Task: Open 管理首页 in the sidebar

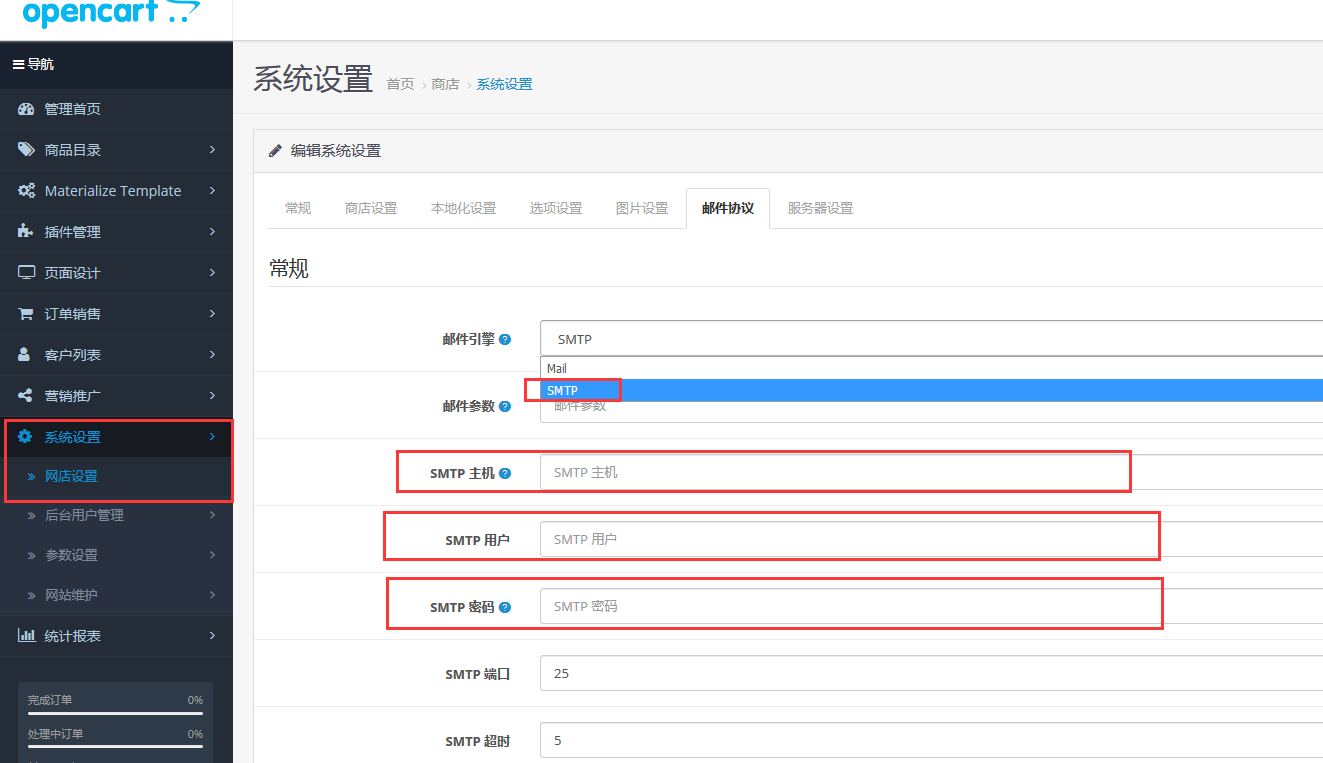Action: tap(116, 109)
